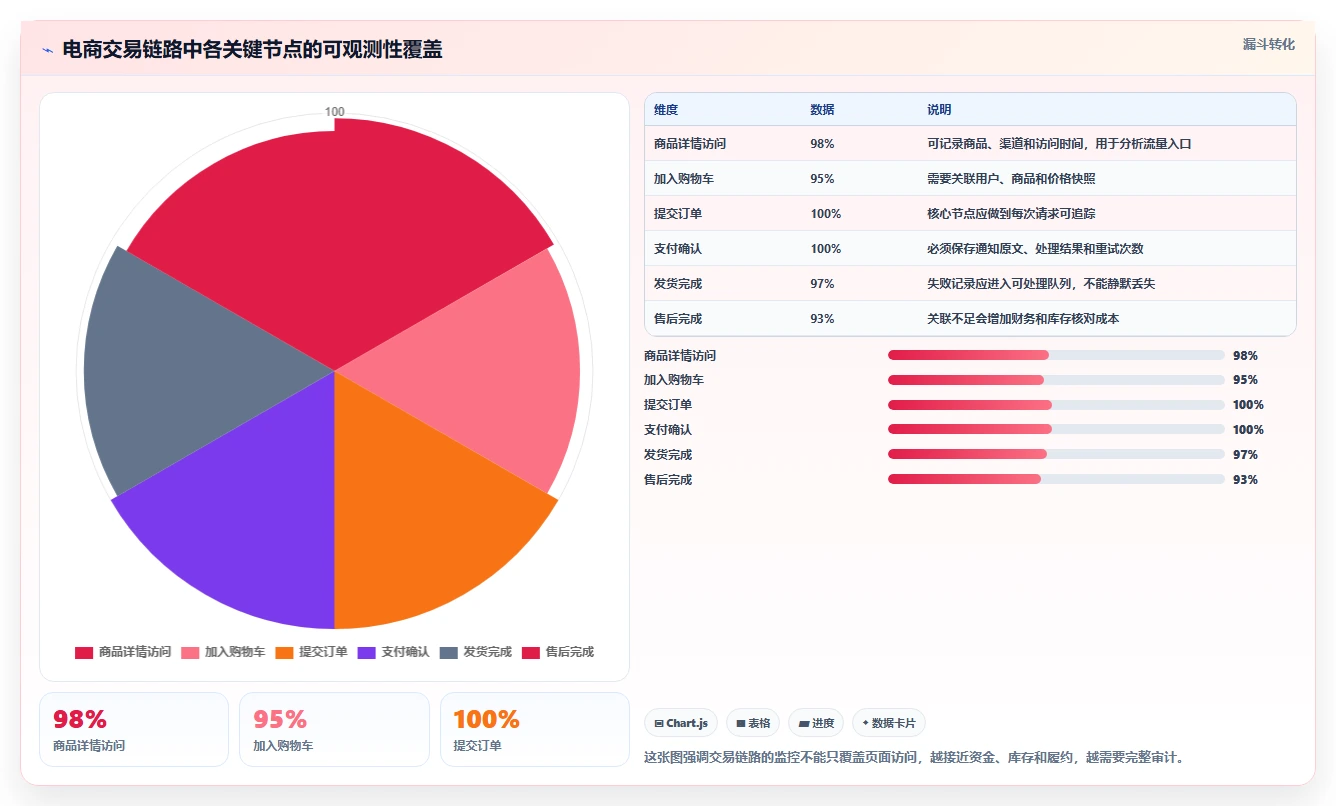Click the page title 电商交易链路中各关键节点的可观测性覆盖
The height and width of the screenshot is (806, 1336).
pos(252,50)
